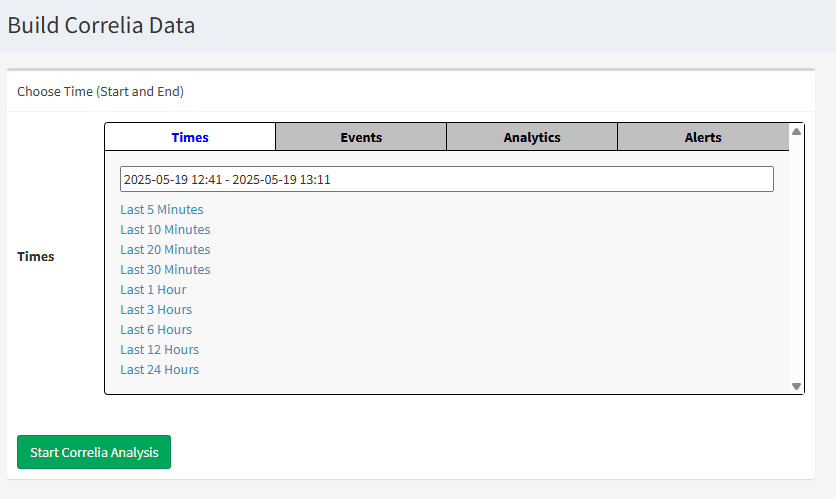Screen dimensions: 836x499
Task: Set time to Last 12 Hours
Action: (160, 350)
